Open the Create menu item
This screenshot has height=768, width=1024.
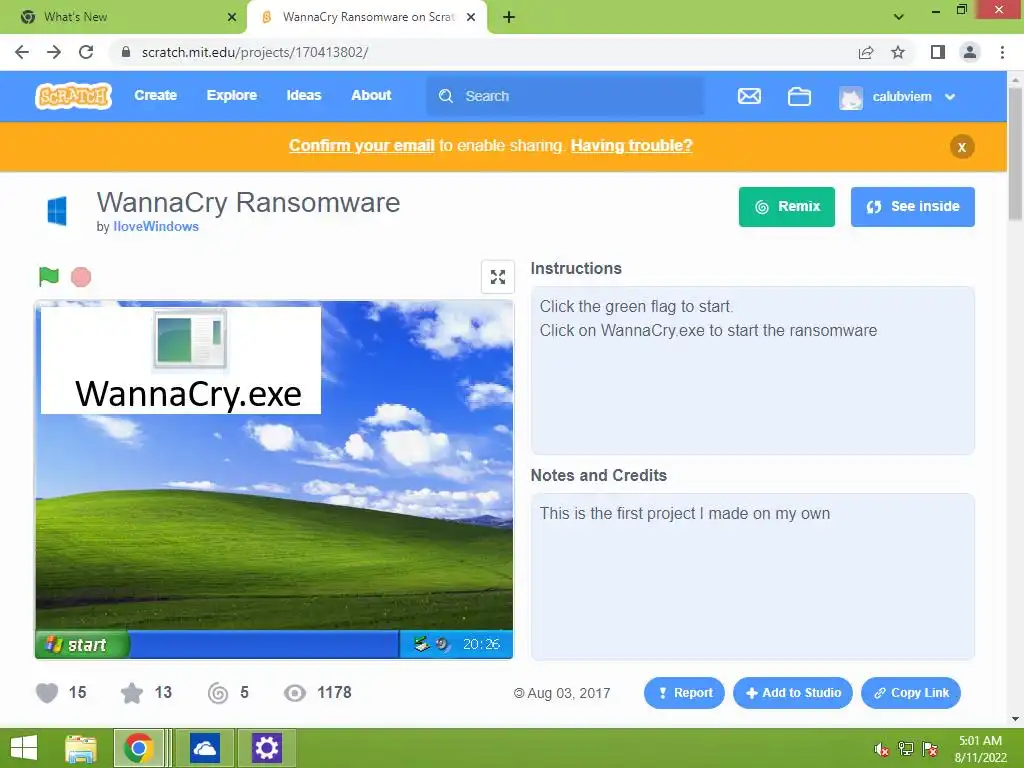[155, 95]
